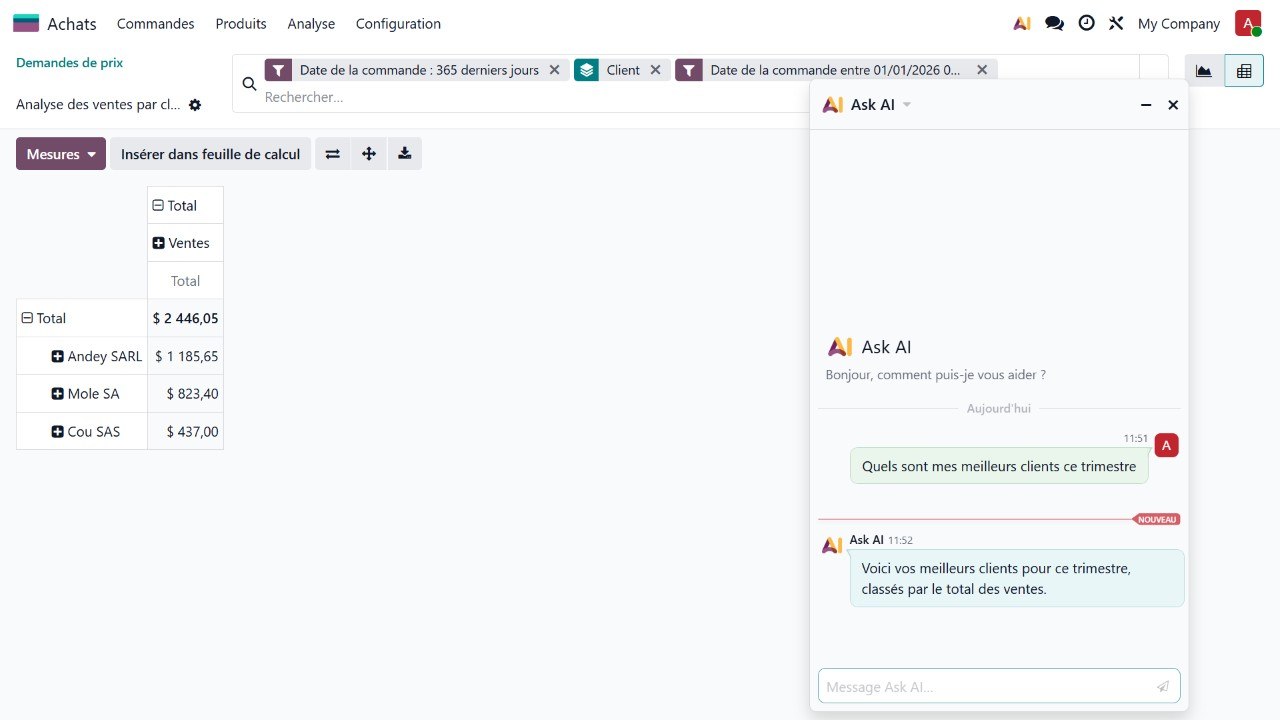The image size is (1280, 720).
Task: Click the send message paper plane icon
Action: pos(1163,687)
